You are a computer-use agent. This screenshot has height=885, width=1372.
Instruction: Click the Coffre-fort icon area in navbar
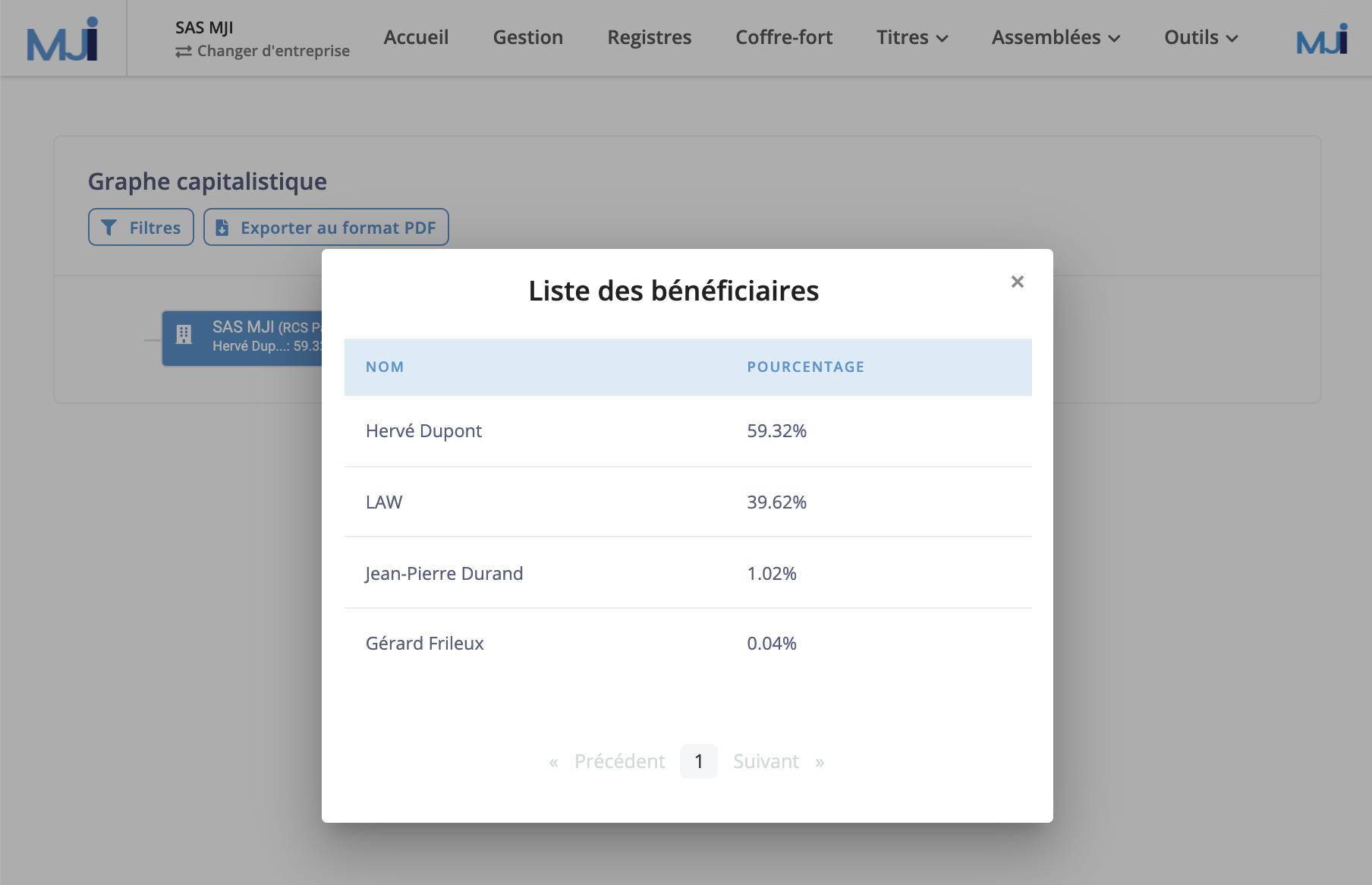784,36
